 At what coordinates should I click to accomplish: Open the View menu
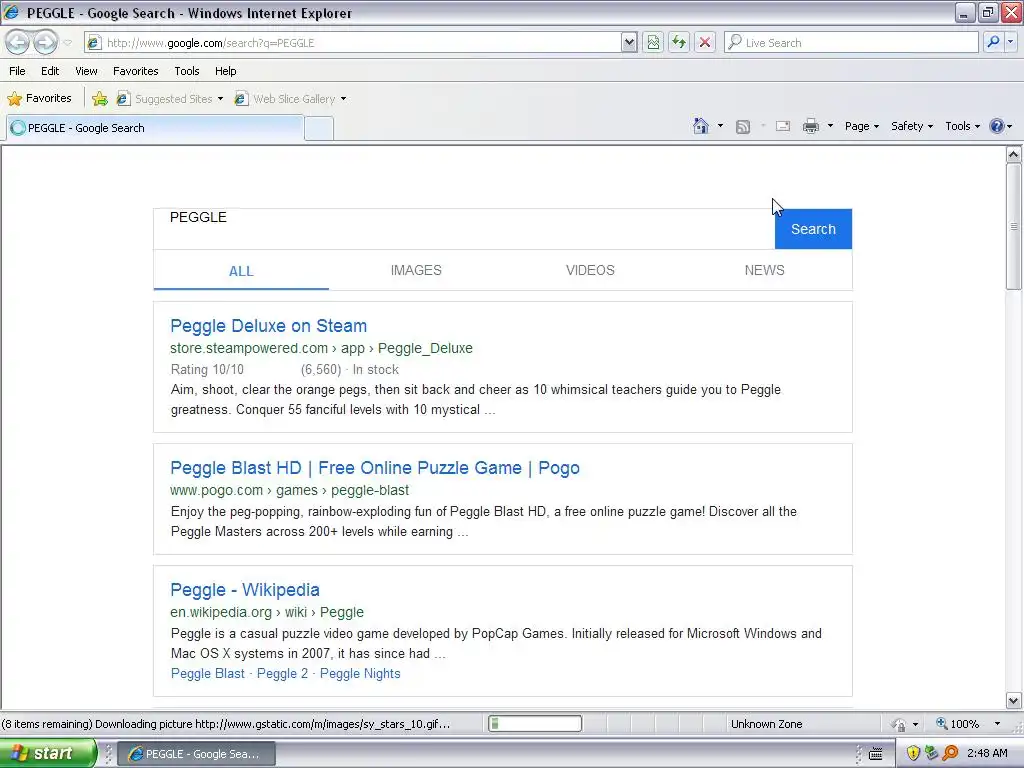pos(86,71)
